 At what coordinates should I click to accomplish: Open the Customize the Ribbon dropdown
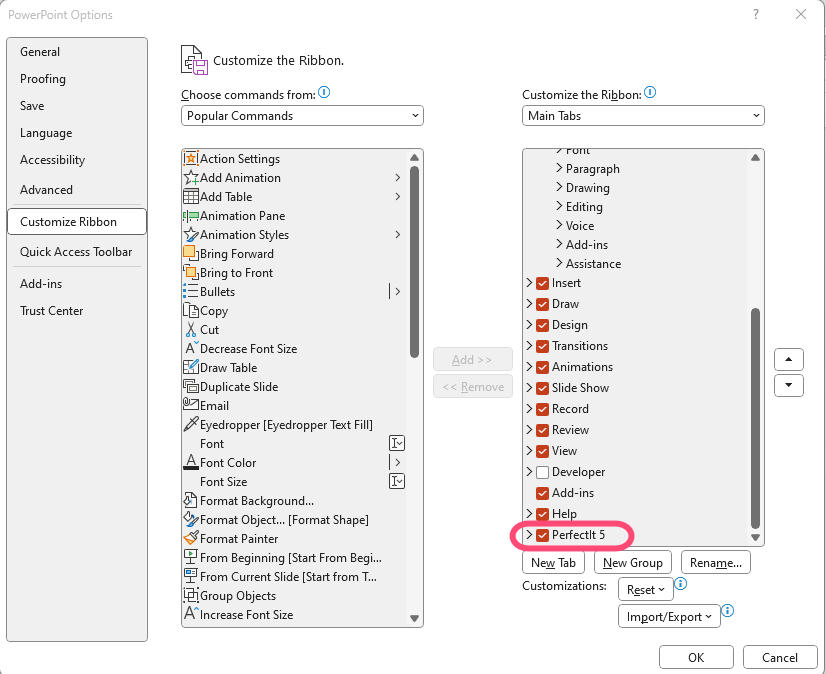[643, 116]
